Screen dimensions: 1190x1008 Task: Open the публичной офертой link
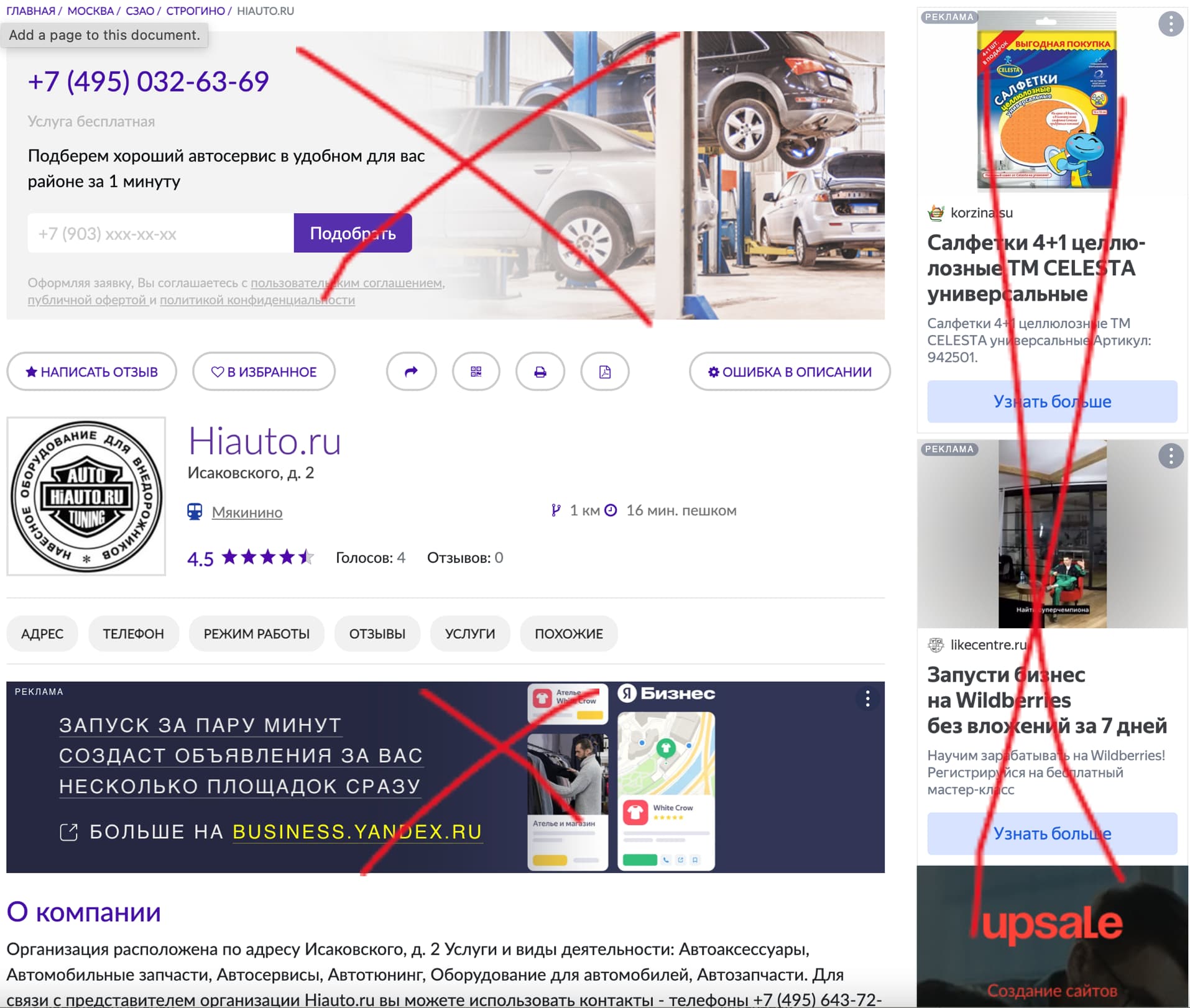coord(87,300)
